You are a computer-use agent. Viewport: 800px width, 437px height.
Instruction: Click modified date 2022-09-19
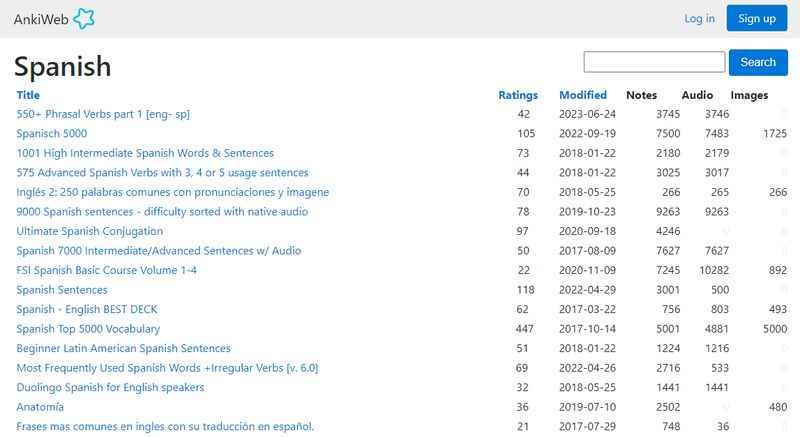tap(587, 134)
